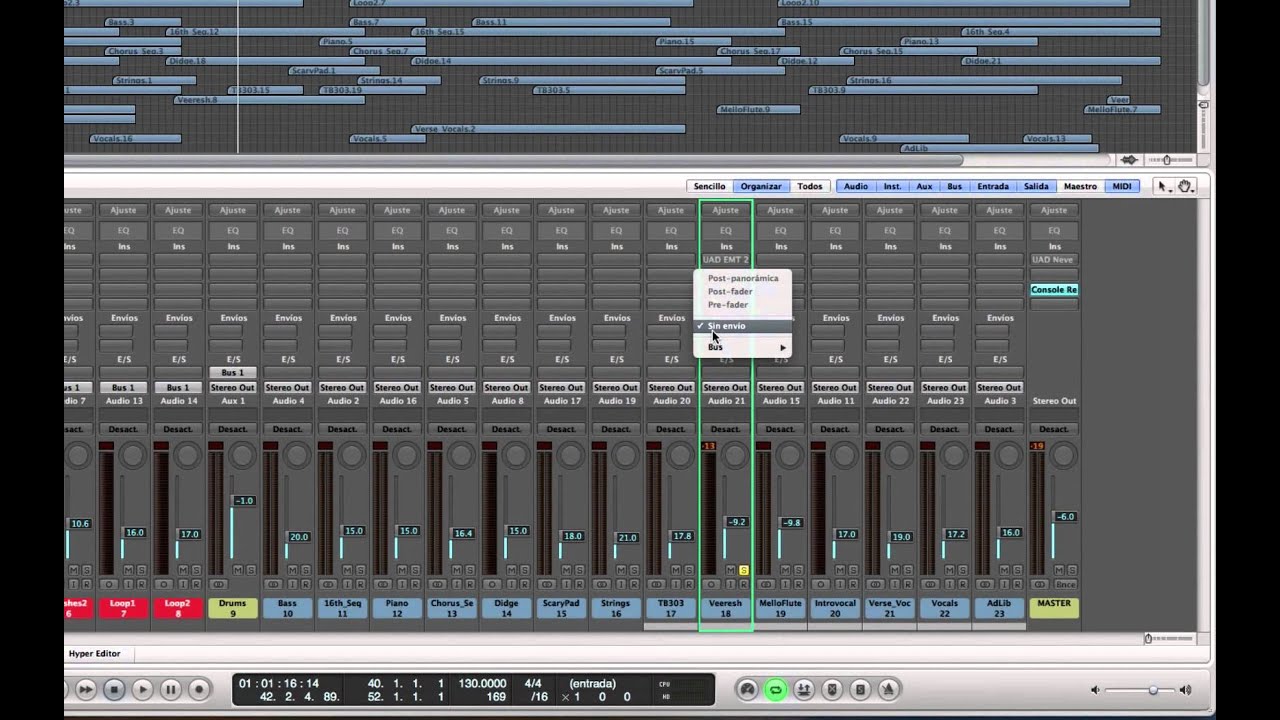Select the pointer tool in the mixer
Viewport: 1280px width, 720px height.
coord(1162,186)
